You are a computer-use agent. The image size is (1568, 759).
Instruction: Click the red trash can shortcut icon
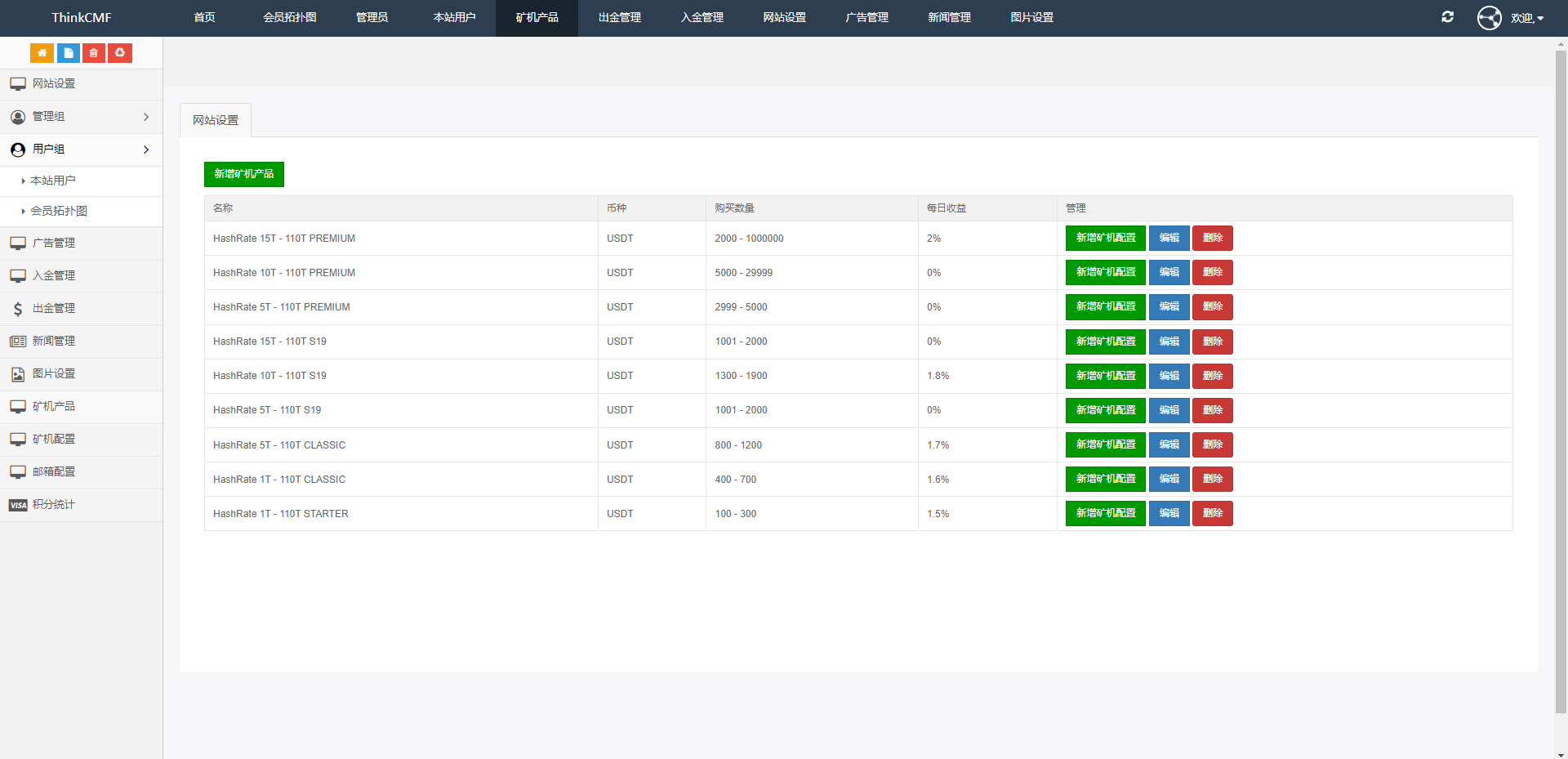coord(94,53)
